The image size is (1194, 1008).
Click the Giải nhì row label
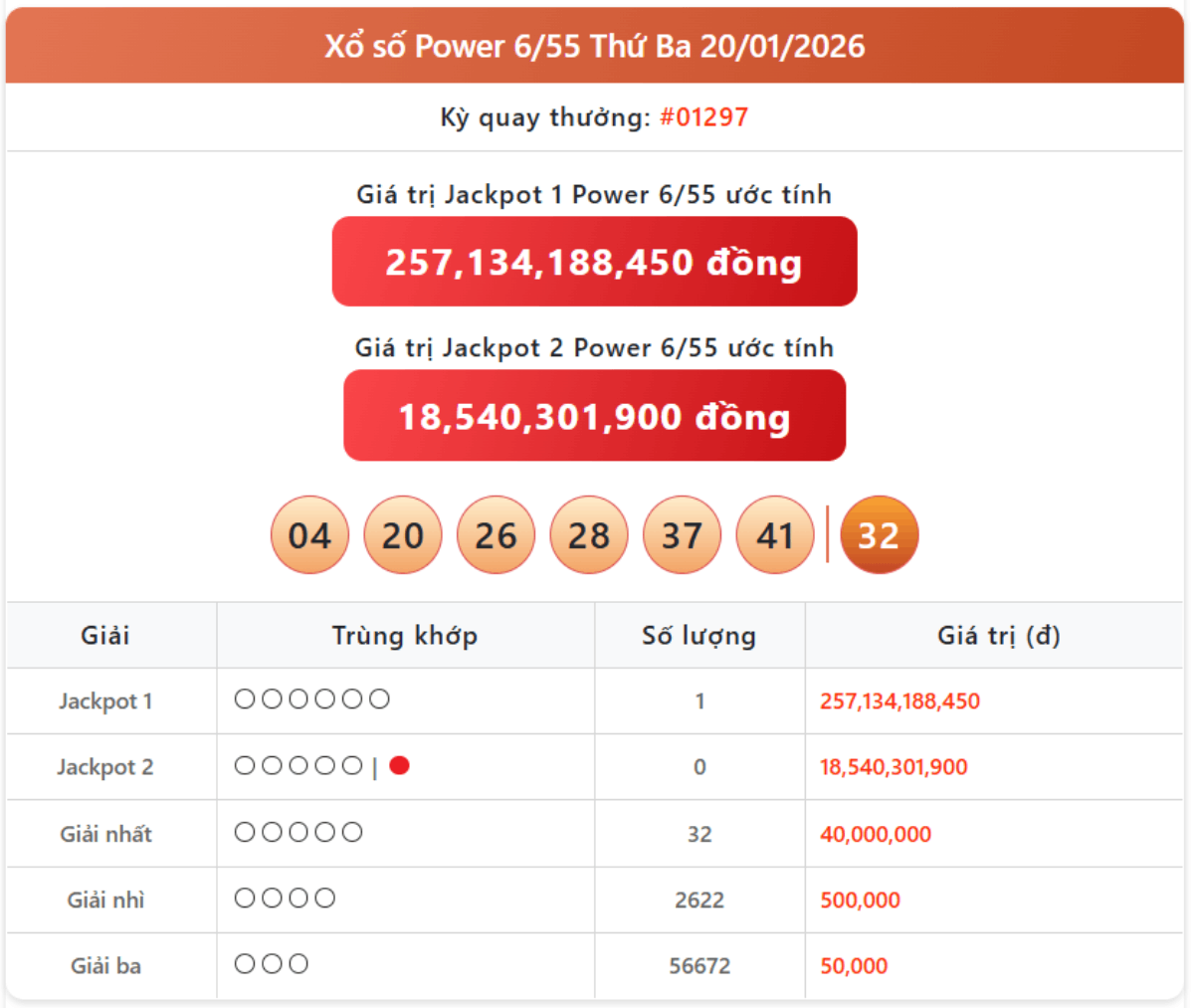pos(105,900)
